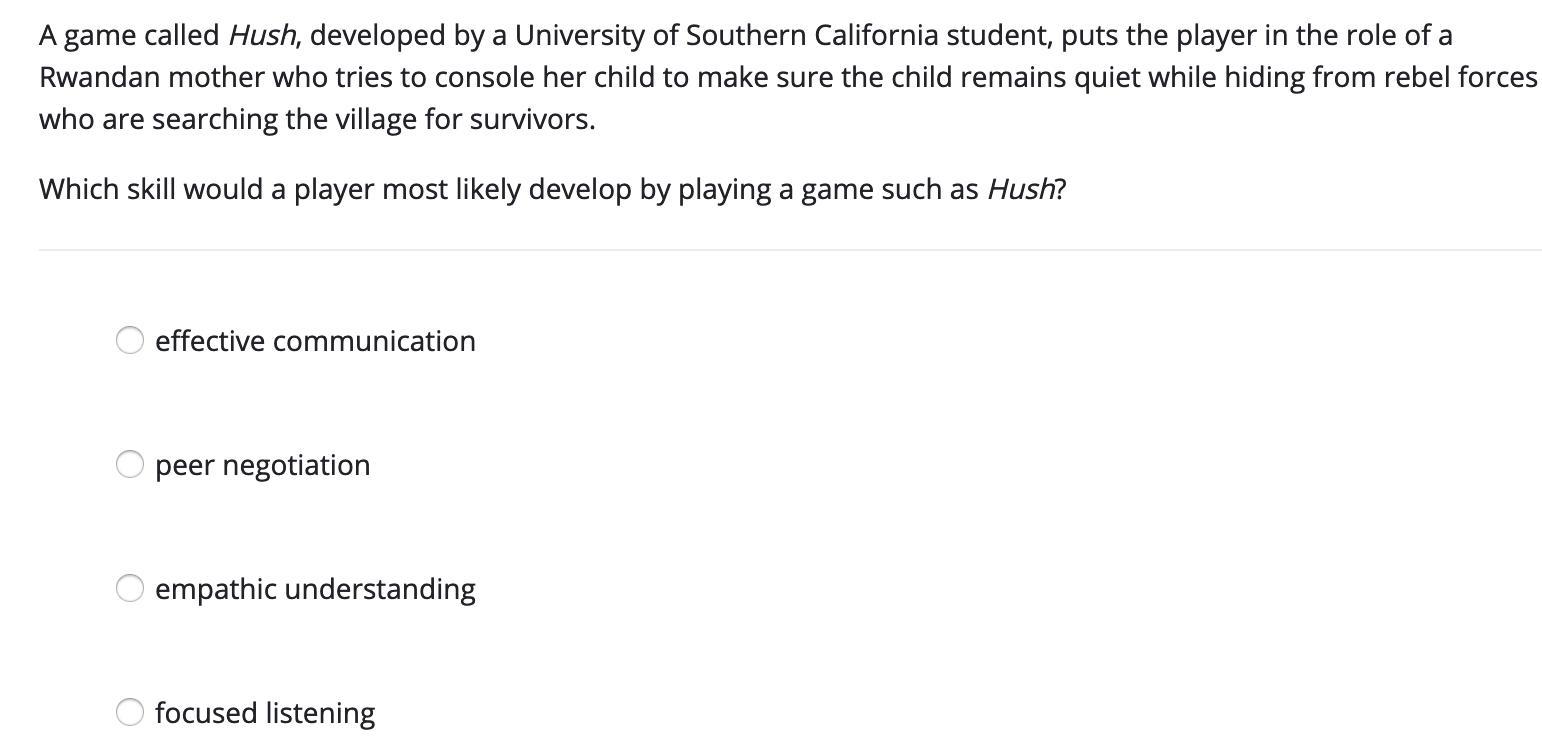Click the 'Which skill would a player' question
The width and height of the screenshot is (1542, 756).
tap(553, 189)
